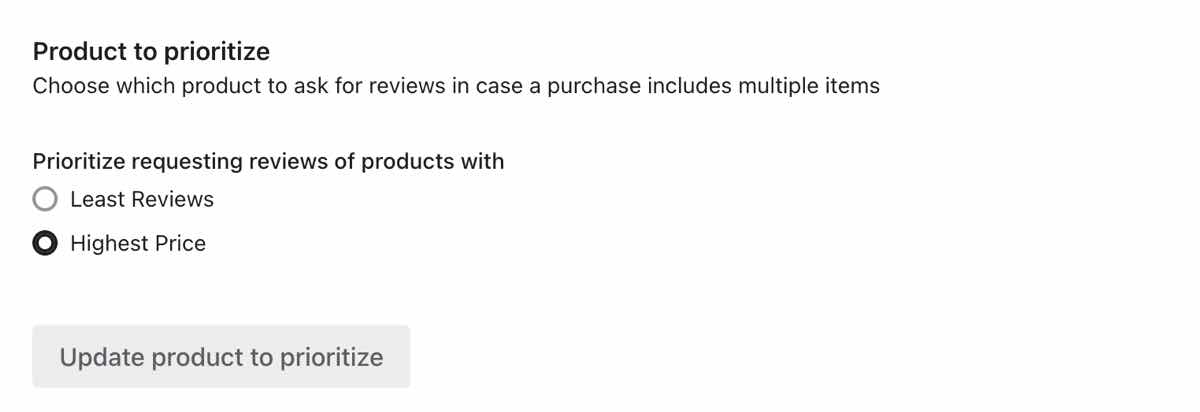The height and width of the screenshot is (412, 1200).
Task: Enable prioritizing products with least reviews
Action: 45,200
